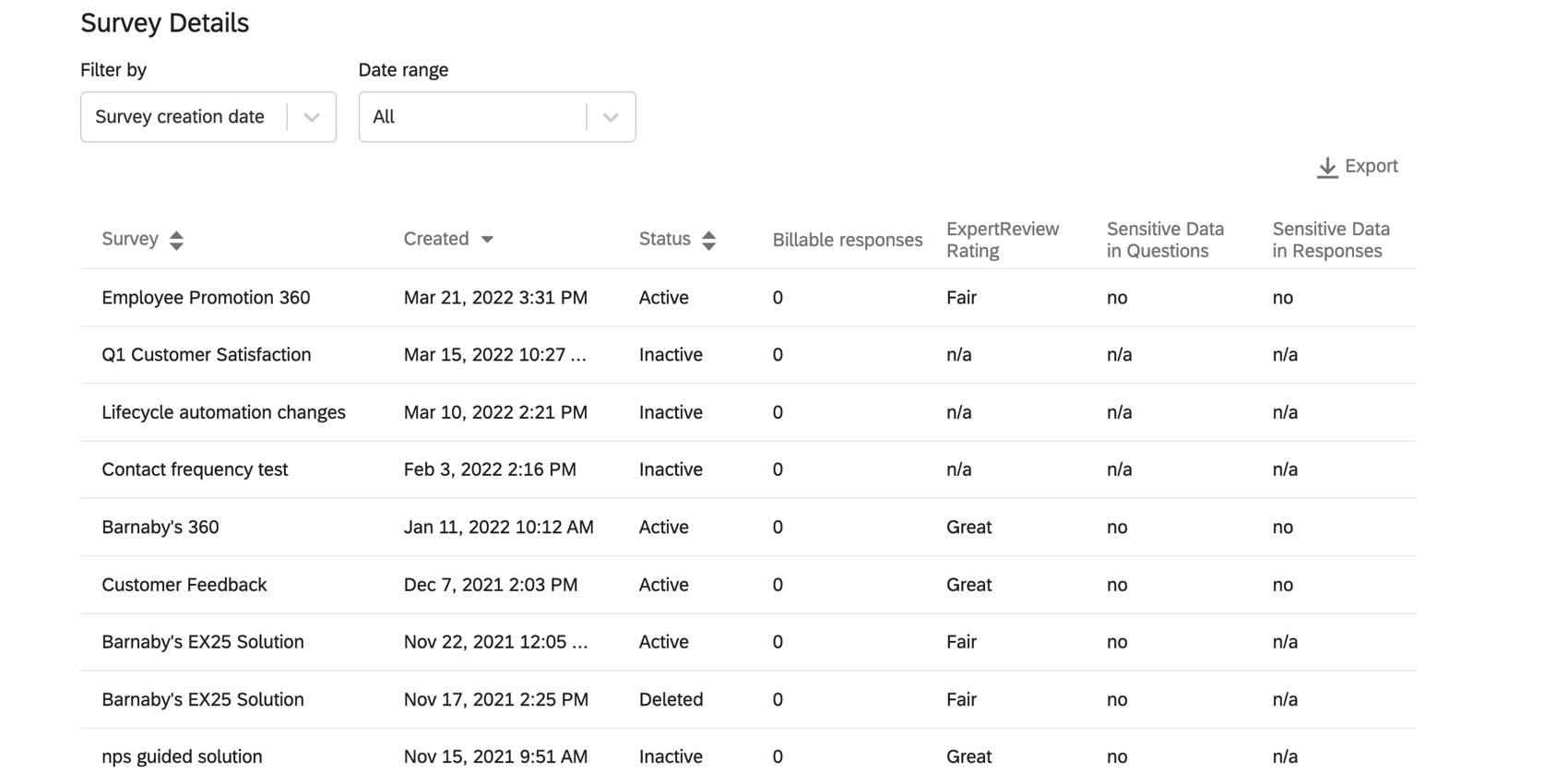This screenshot has height=784, width=1568.
Task: Select Employee Promotion 360 survey row
Action: point(206,298)
